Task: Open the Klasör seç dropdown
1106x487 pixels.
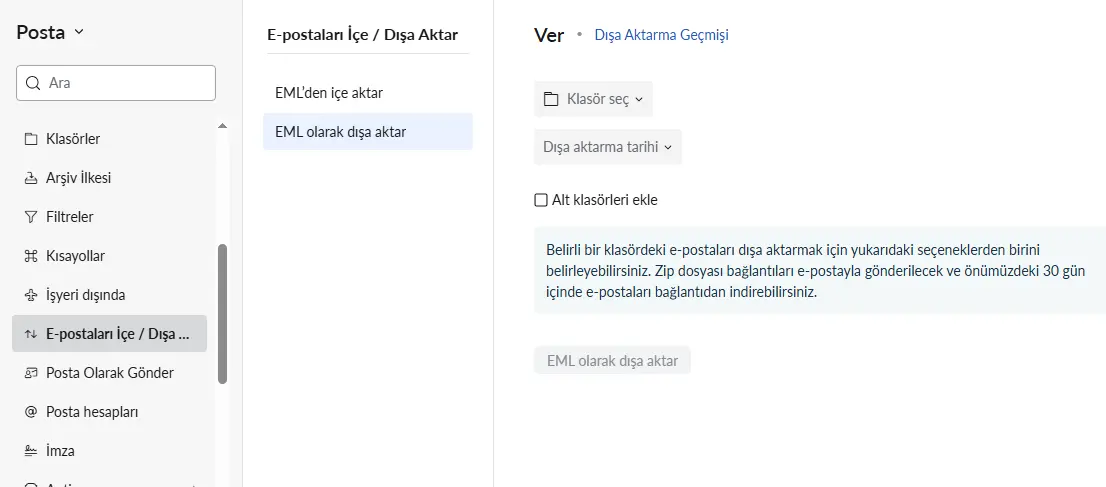Action: pos(593,99)
